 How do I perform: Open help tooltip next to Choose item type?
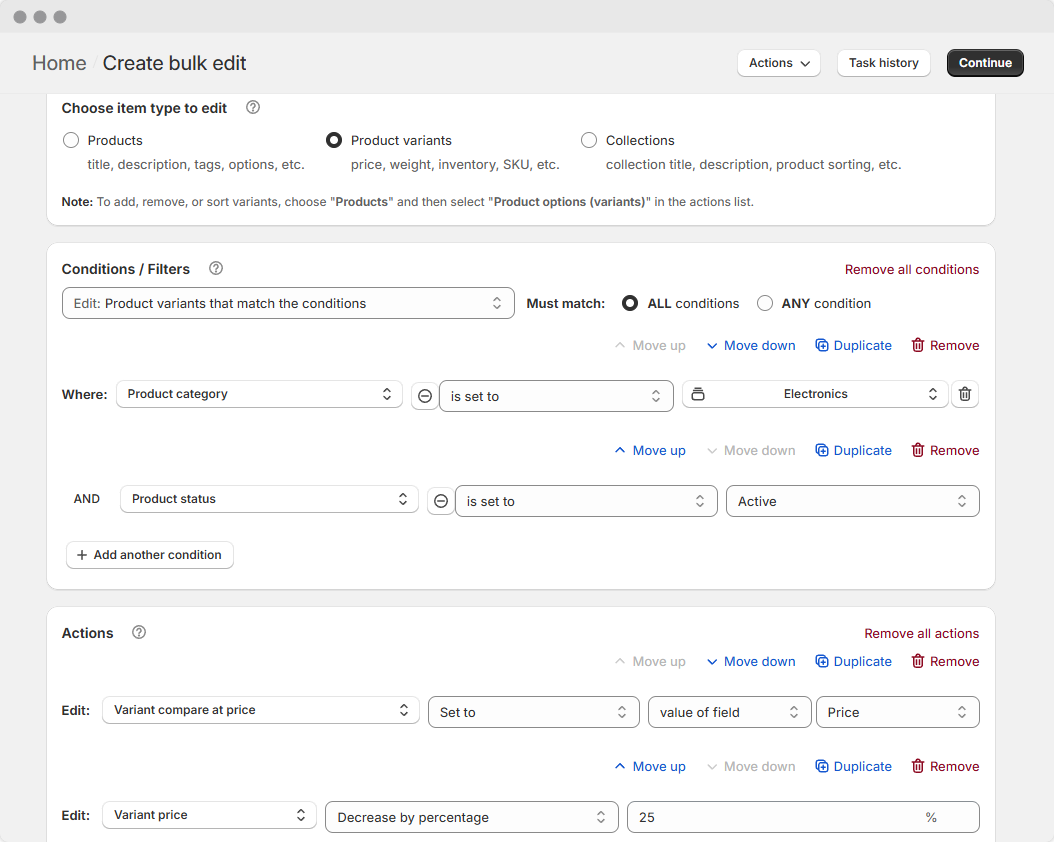click(x=252, y=107)
